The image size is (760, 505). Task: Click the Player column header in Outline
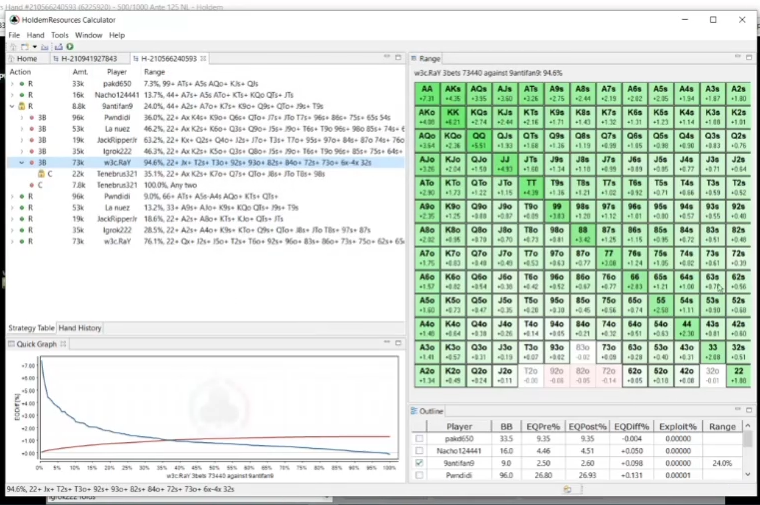pos(459,426)
